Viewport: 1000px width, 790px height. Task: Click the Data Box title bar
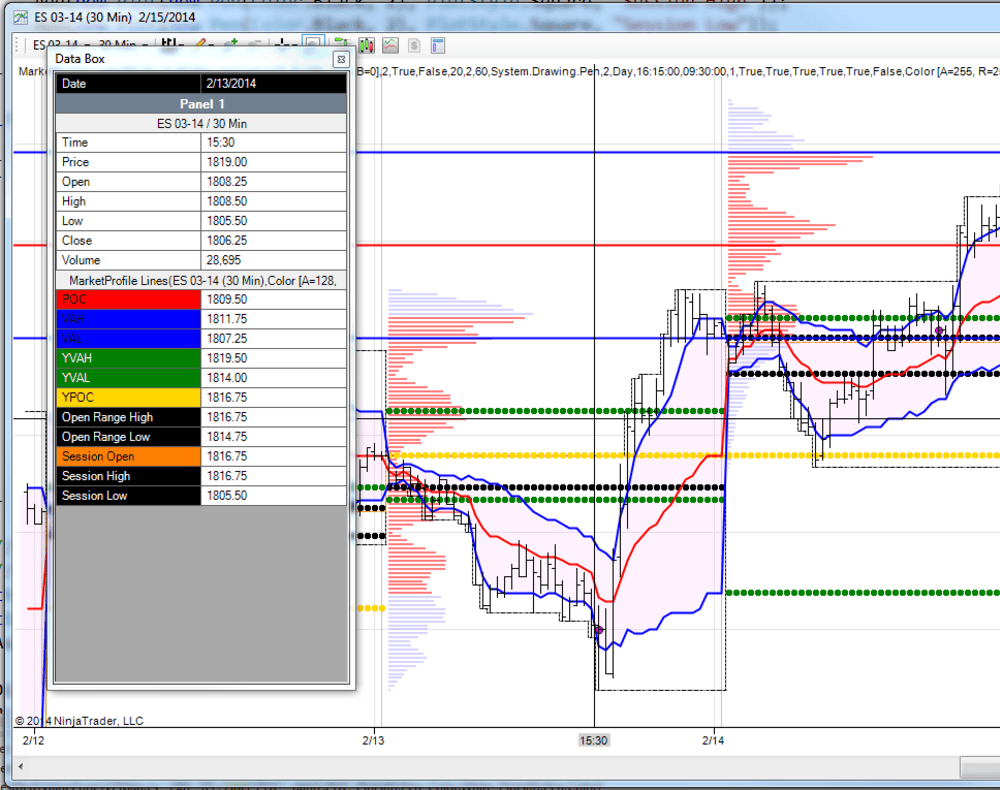click(x=190, y=60)
